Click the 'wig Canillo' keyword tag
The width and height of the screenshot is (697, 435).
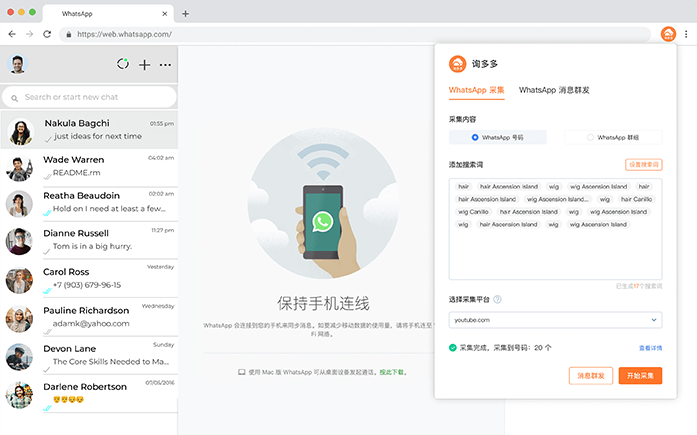point(473,212)
